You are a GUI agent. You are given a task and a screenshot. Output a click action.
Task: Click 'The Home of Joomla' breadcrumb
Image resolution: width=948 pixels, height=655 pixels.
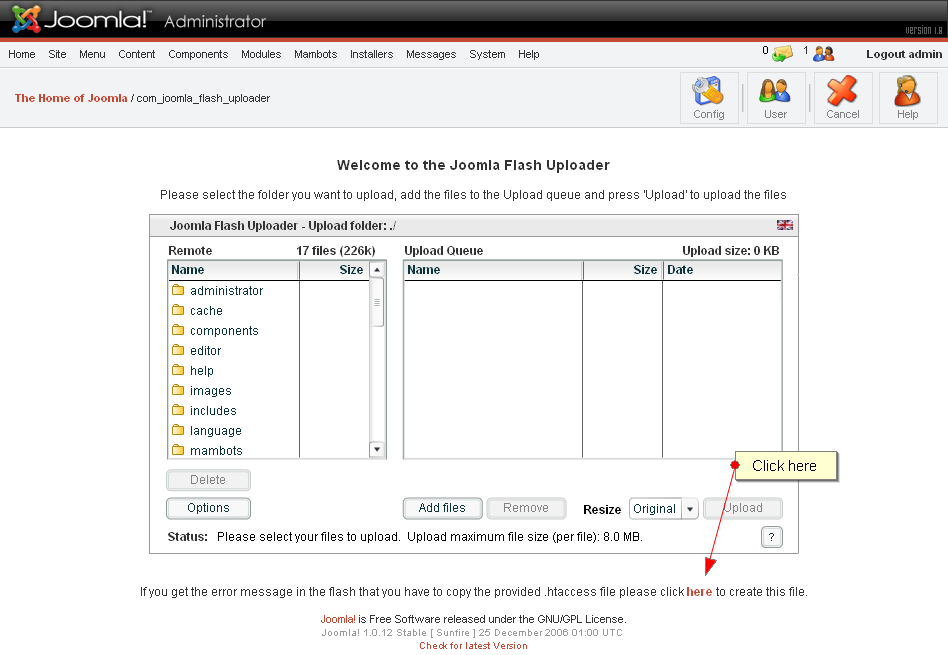(71, 98)
